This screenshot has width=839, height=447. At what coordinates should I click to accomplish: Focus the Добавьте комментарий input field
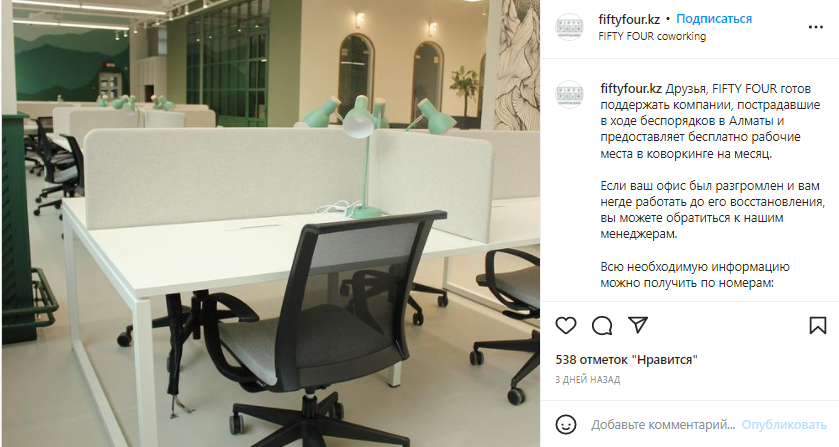click(x=663, y=425)
